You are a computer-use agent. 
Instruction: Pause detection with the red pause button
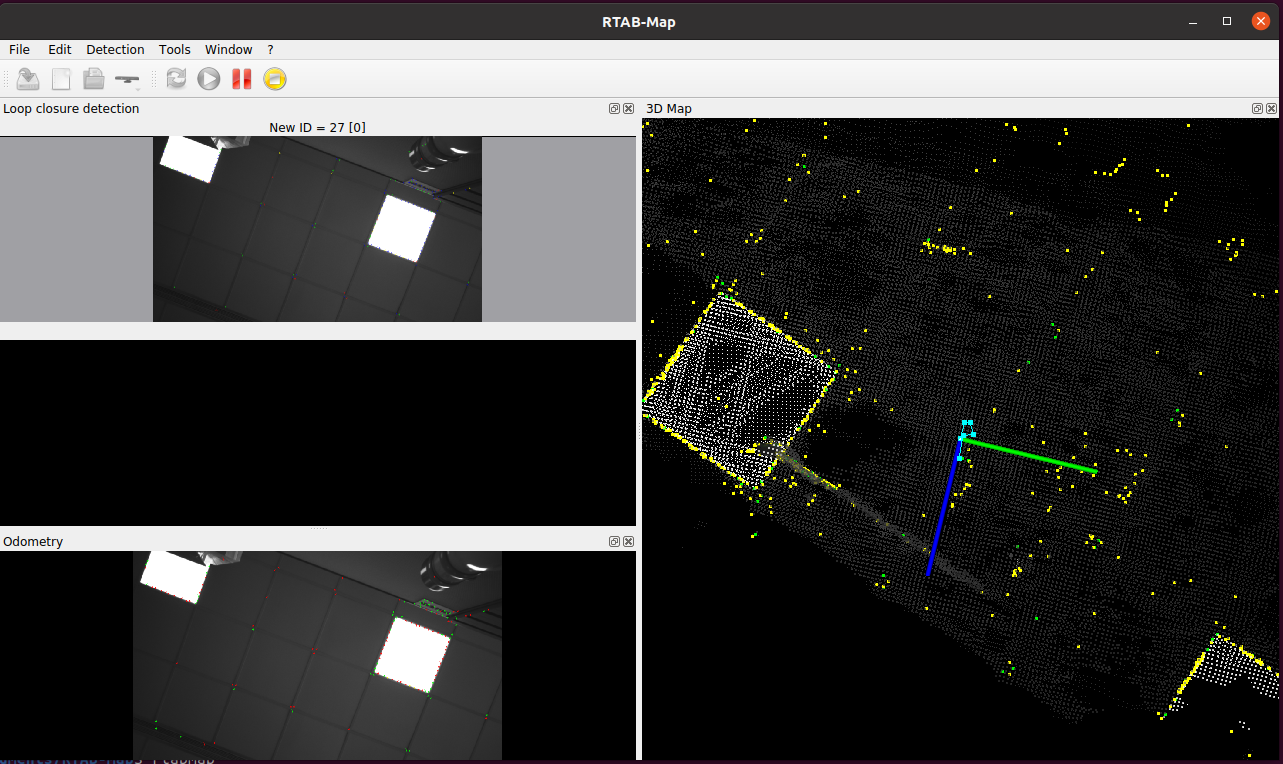pos(241,79)
